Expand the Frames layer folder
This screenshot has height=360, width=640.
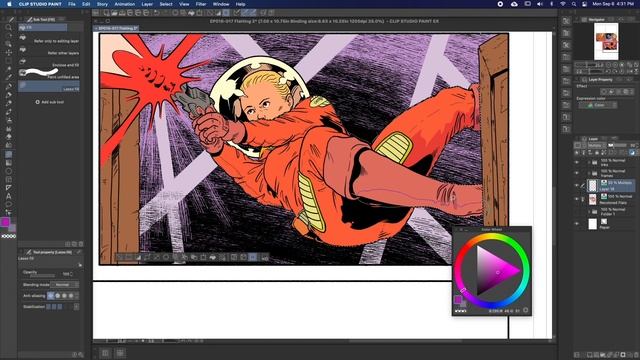click(589, 173)
